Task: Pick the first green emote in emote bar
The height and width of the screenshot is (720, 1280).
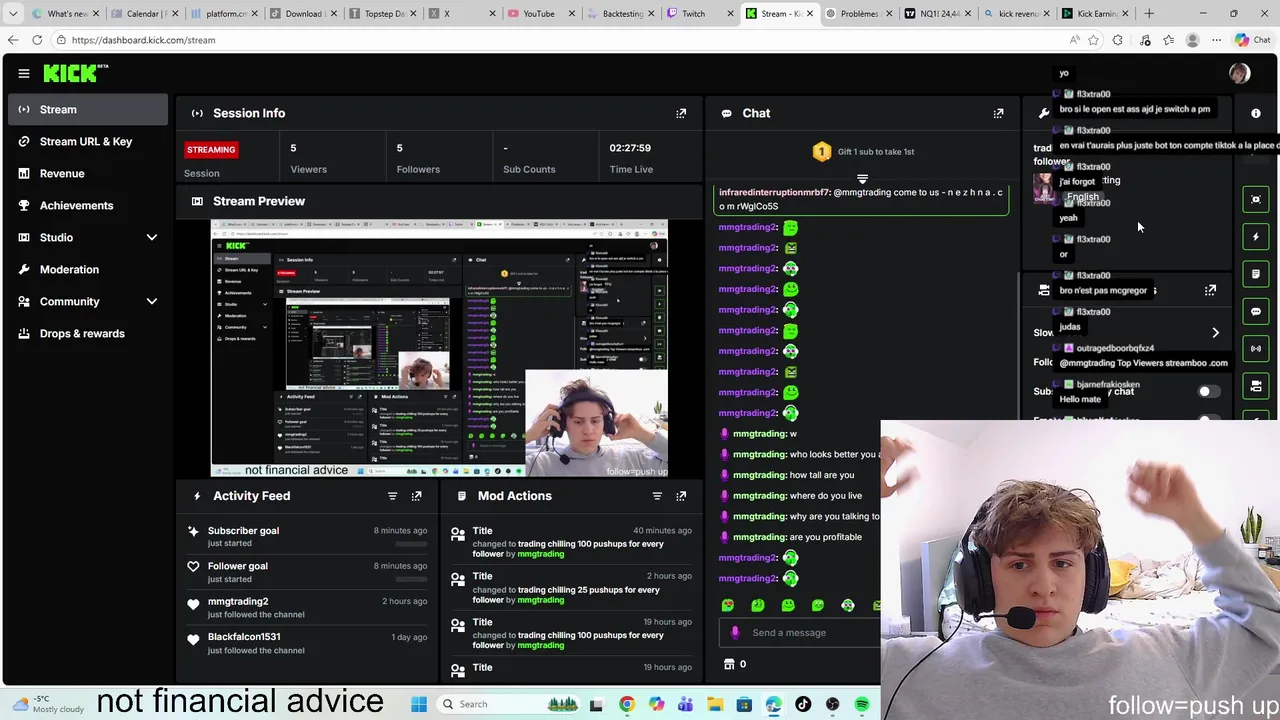Action: [x=728, y=605]
